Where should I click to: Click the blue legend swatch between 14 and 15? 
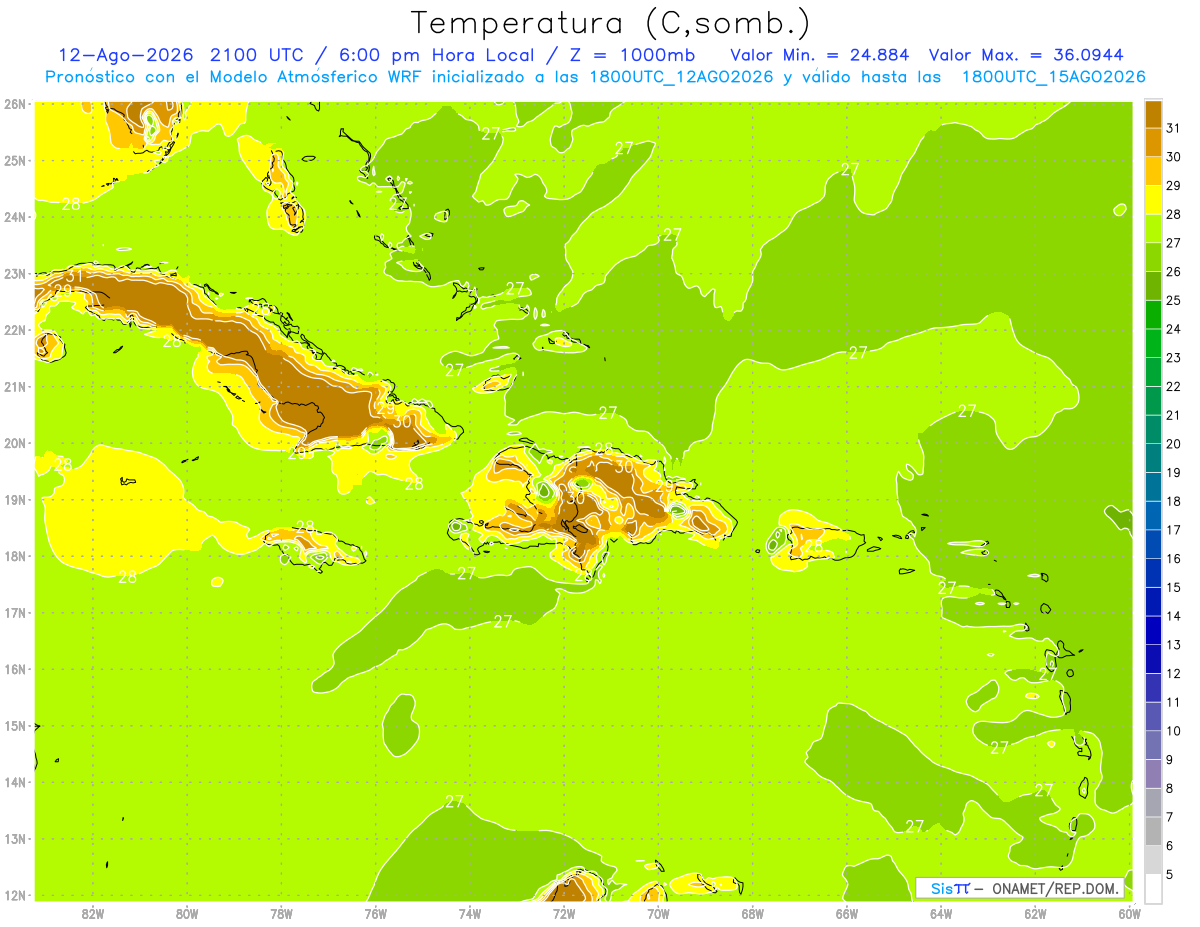(1153, 602)
